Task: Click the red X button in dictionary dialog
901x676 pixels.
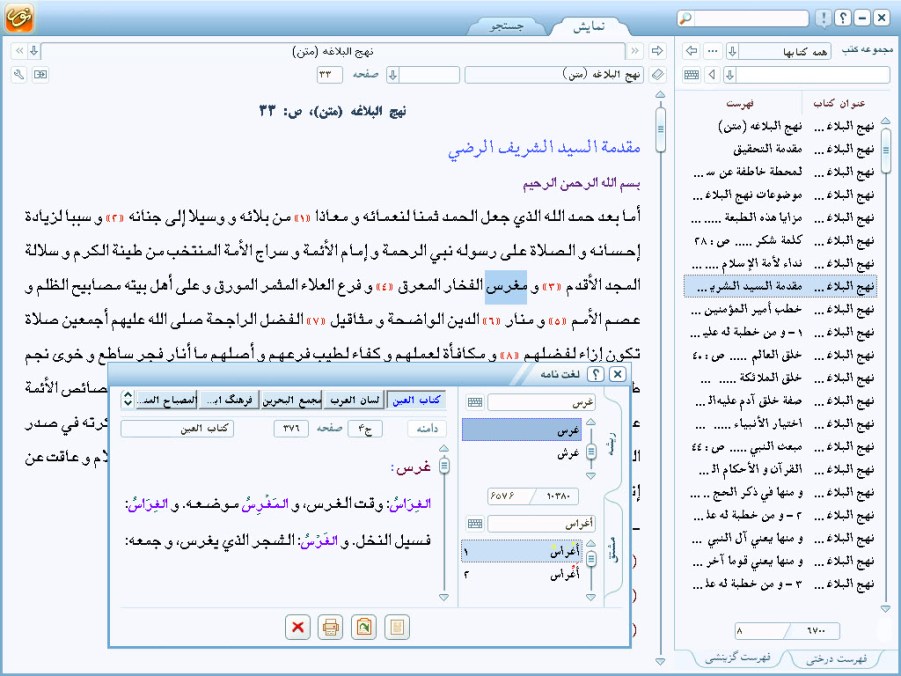Action: [x=298, y=627]
